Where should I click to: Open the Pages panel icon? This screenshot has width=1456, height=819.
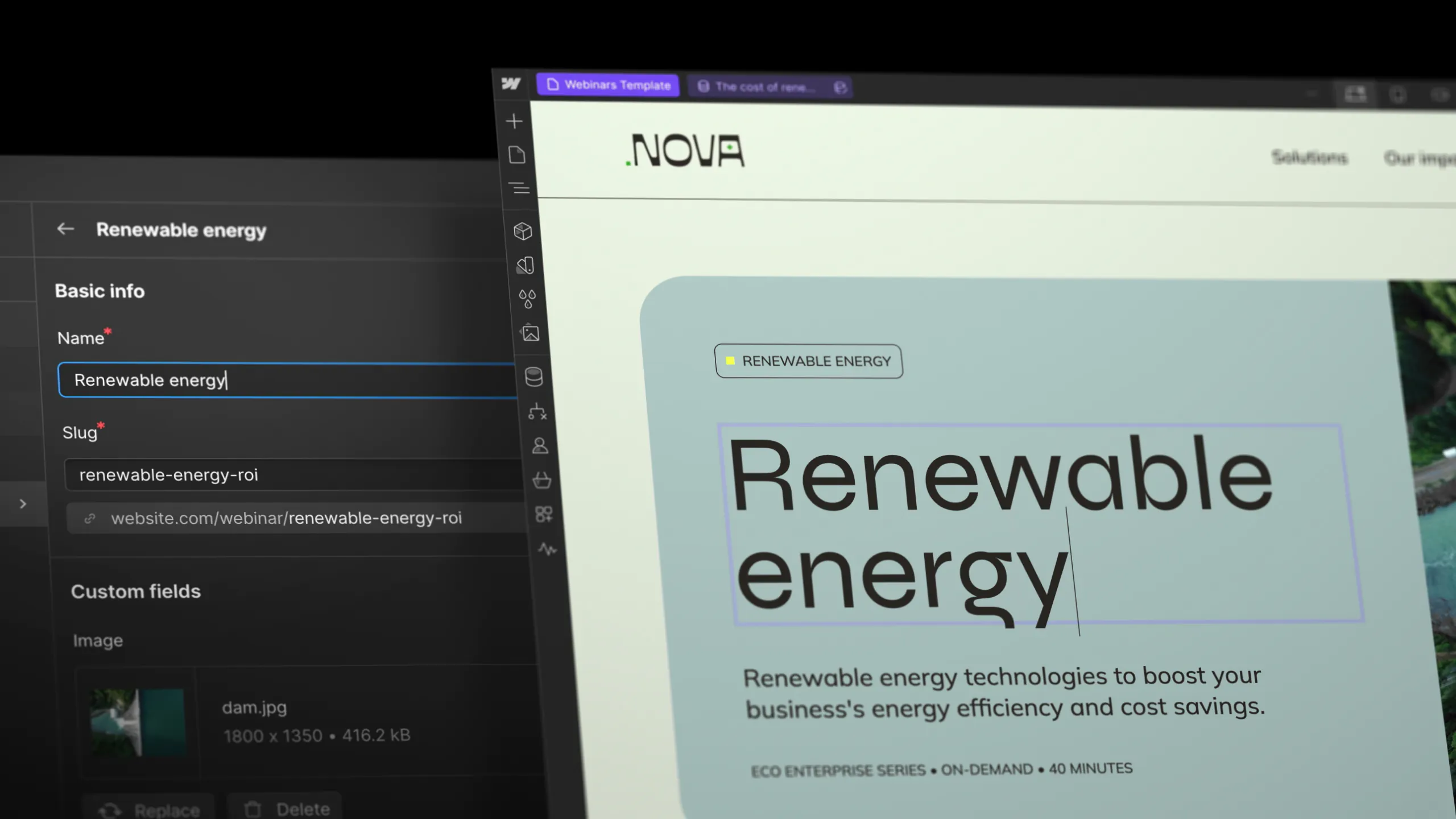point(516,155)
